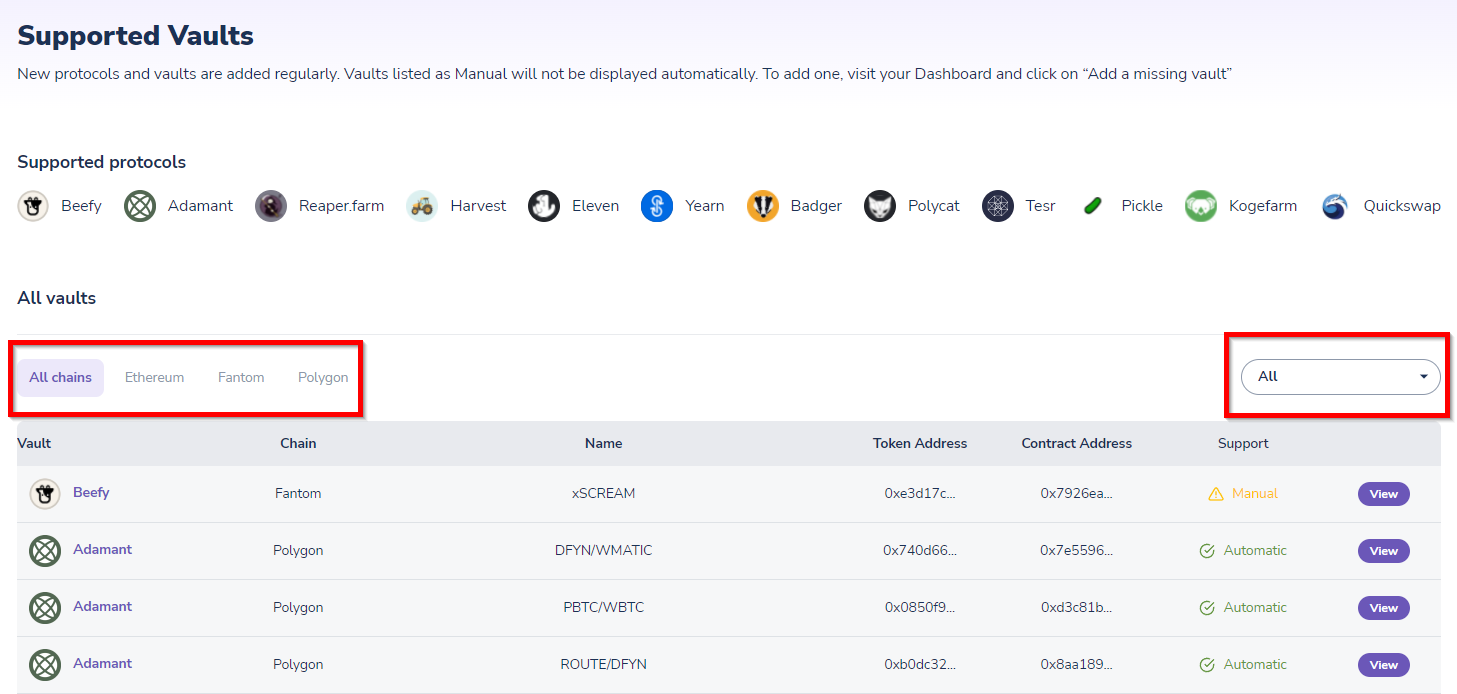Switch to the Fantom chain tab
This screenshot has height=694, width=1457.
point(241,378)
